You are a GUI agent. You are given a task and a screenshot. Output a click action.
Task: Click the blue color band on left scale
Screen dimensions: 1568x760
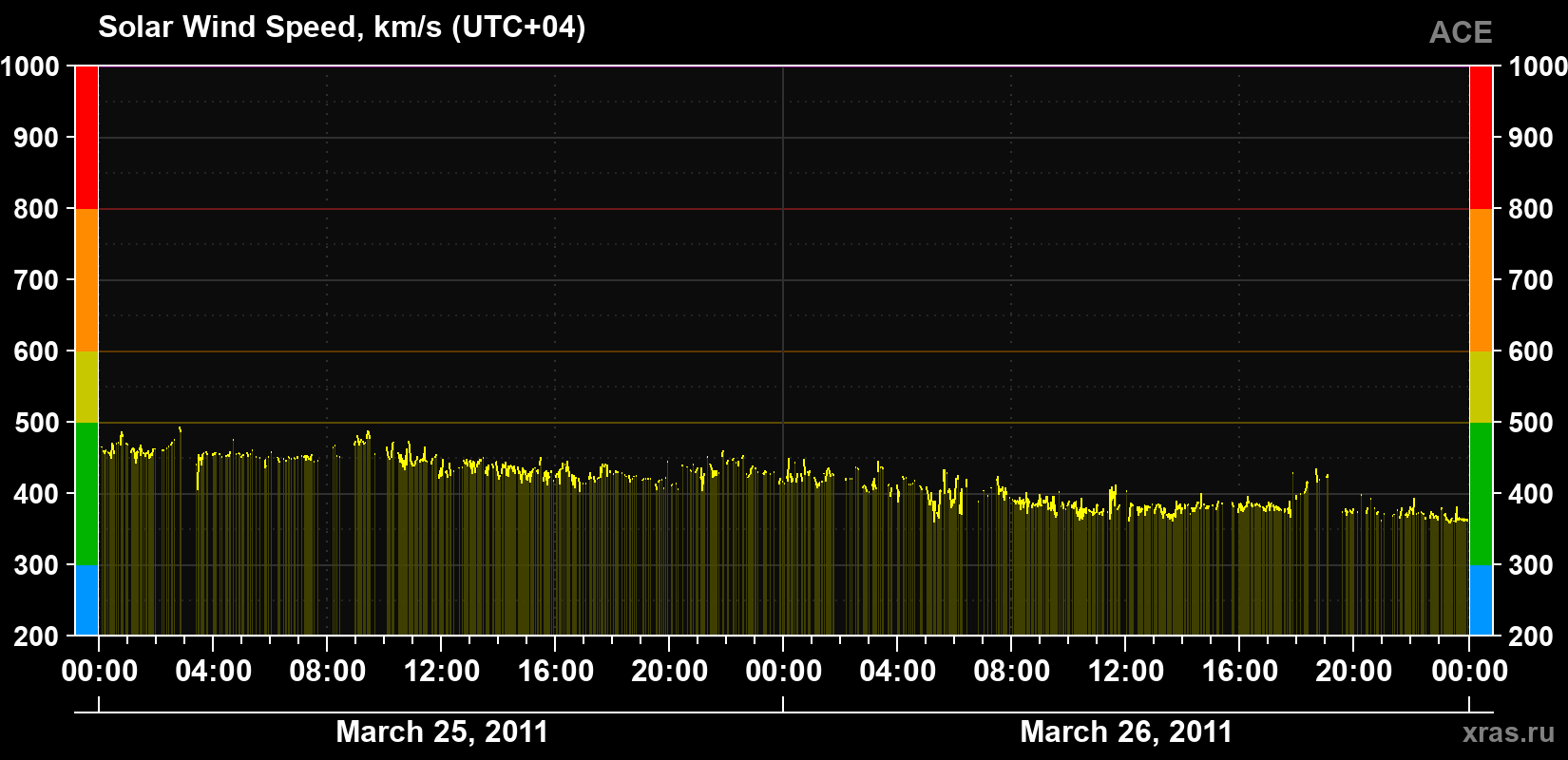tap(86, 600)
